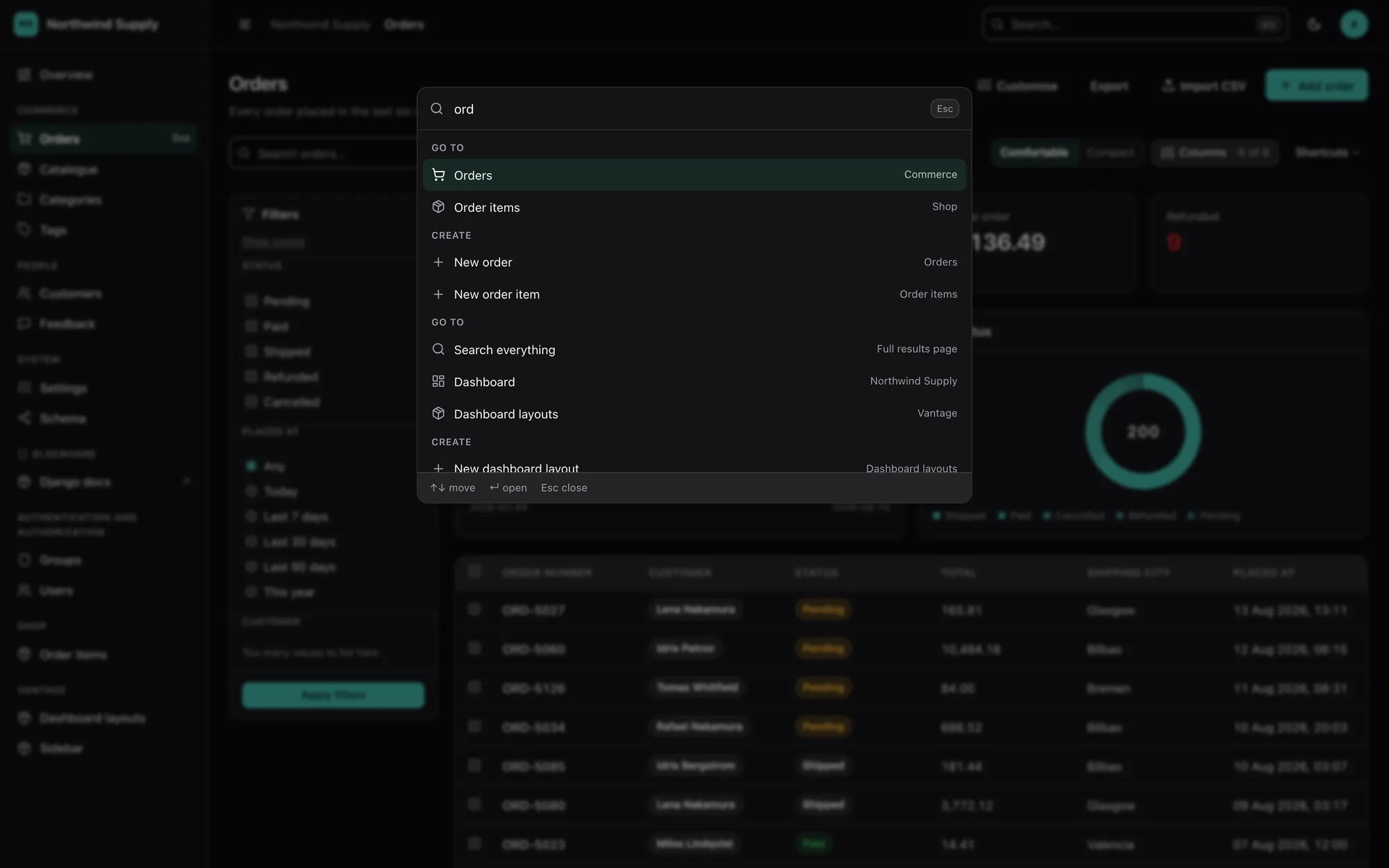Open Catalogue in the sidebar
Screen dimensions: 1389x868
(x=104, y=169)
